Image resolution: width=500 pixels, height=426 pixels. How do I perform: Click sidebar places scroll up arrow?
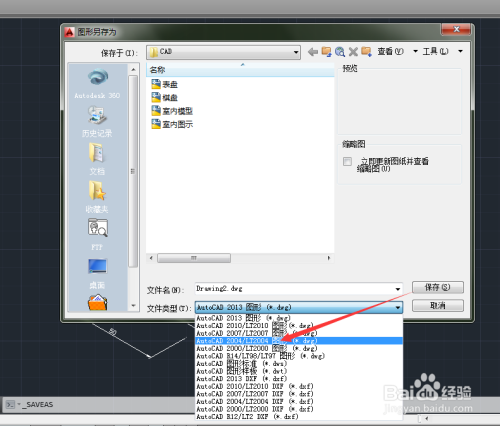[x=133, y=69]
